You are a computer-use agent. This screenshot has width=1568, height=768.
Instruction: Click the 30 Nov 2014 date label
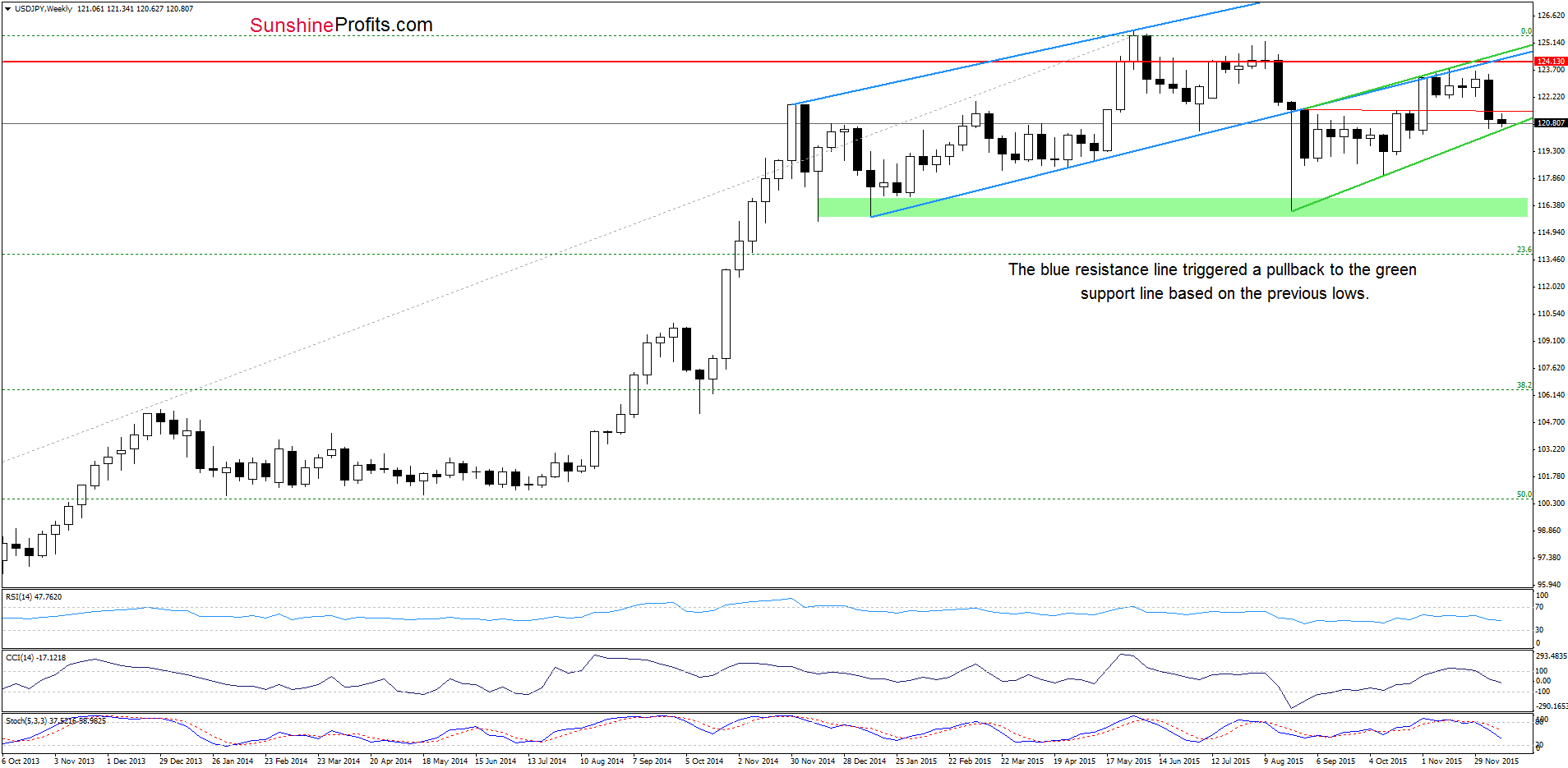point(813,761)
